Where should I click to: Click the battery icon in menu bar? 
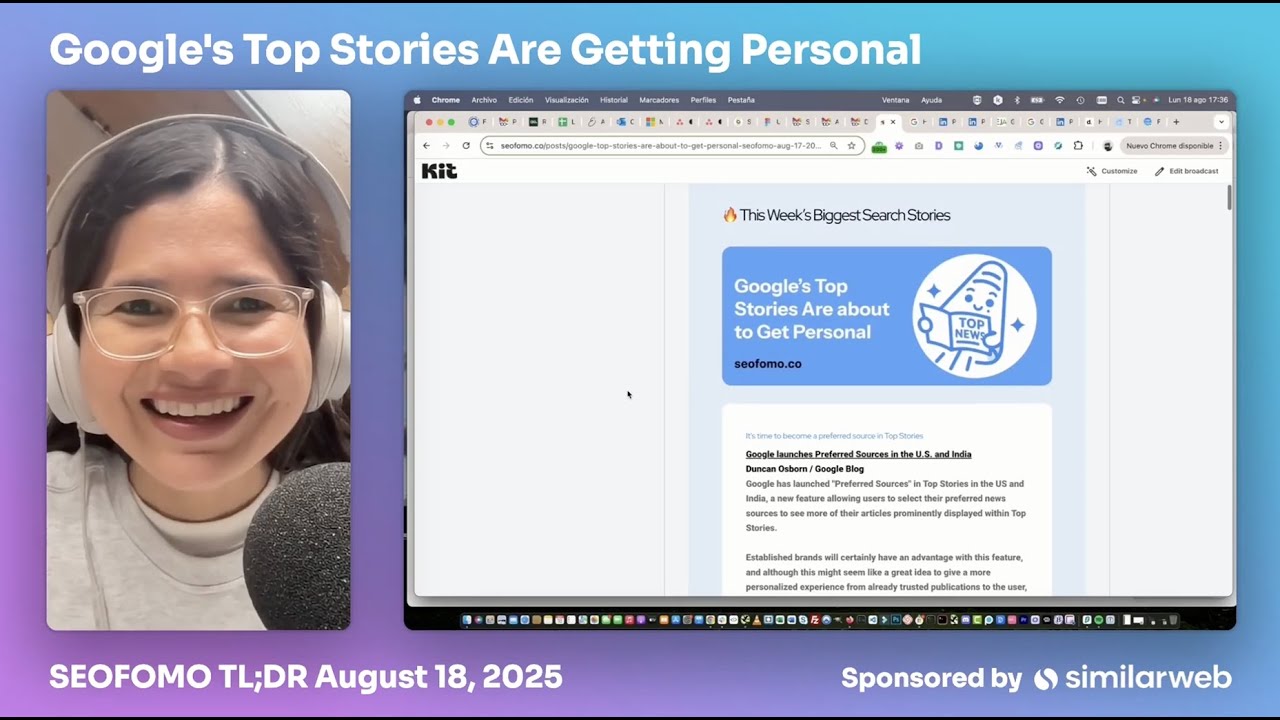[1037, 100]
